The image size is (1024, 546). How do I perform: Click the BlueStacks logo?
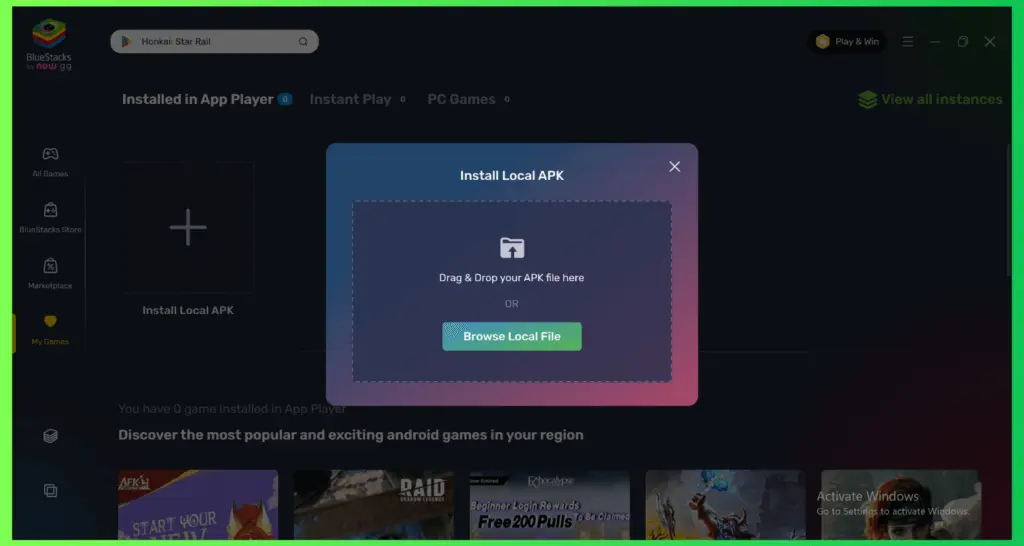click(49, 44)
